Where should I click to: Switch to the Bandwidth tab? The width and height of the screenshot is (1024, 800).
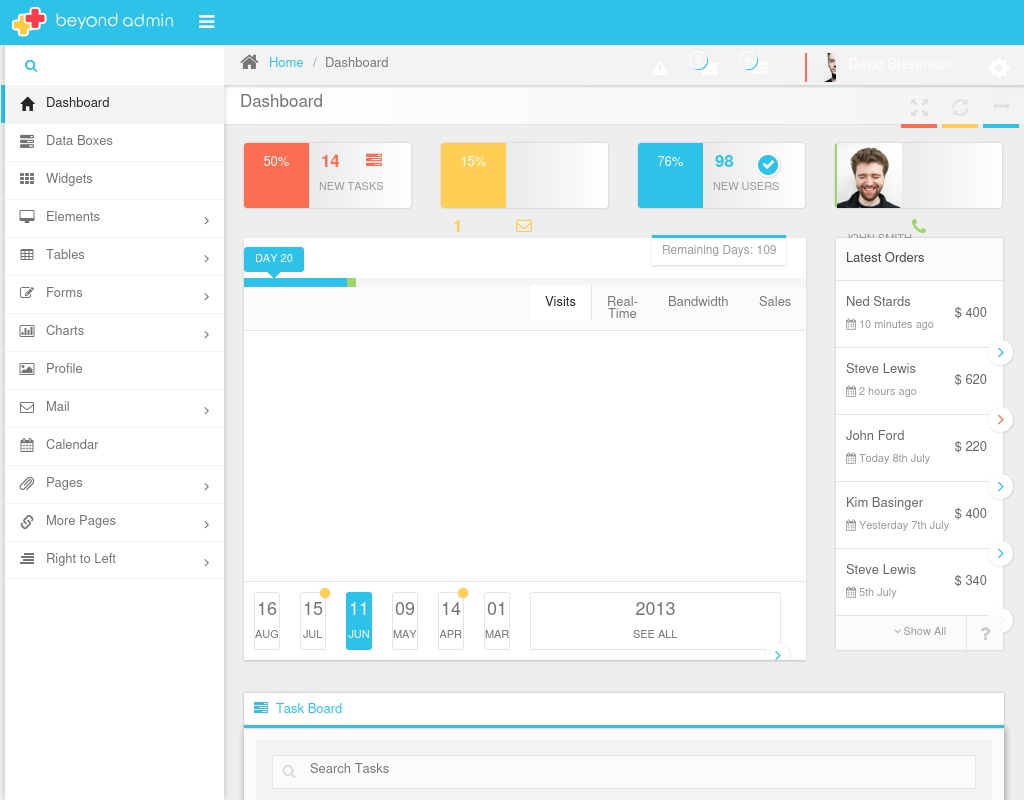point(698,302)
